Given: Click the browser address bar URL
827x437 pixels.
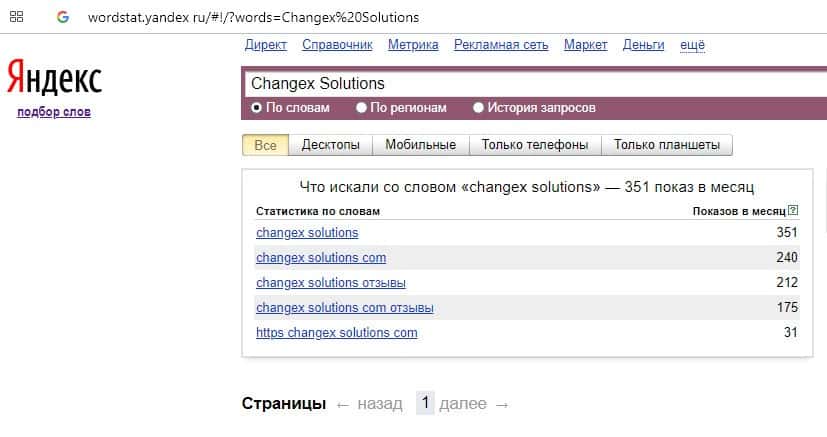Looking at the screenshot, I should pos(254,18).
